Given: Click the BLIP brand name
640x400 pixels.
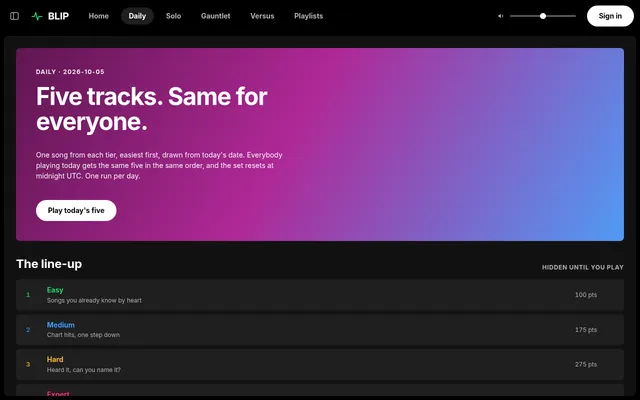Looking at the screenshot, I should tap(58, 16).
